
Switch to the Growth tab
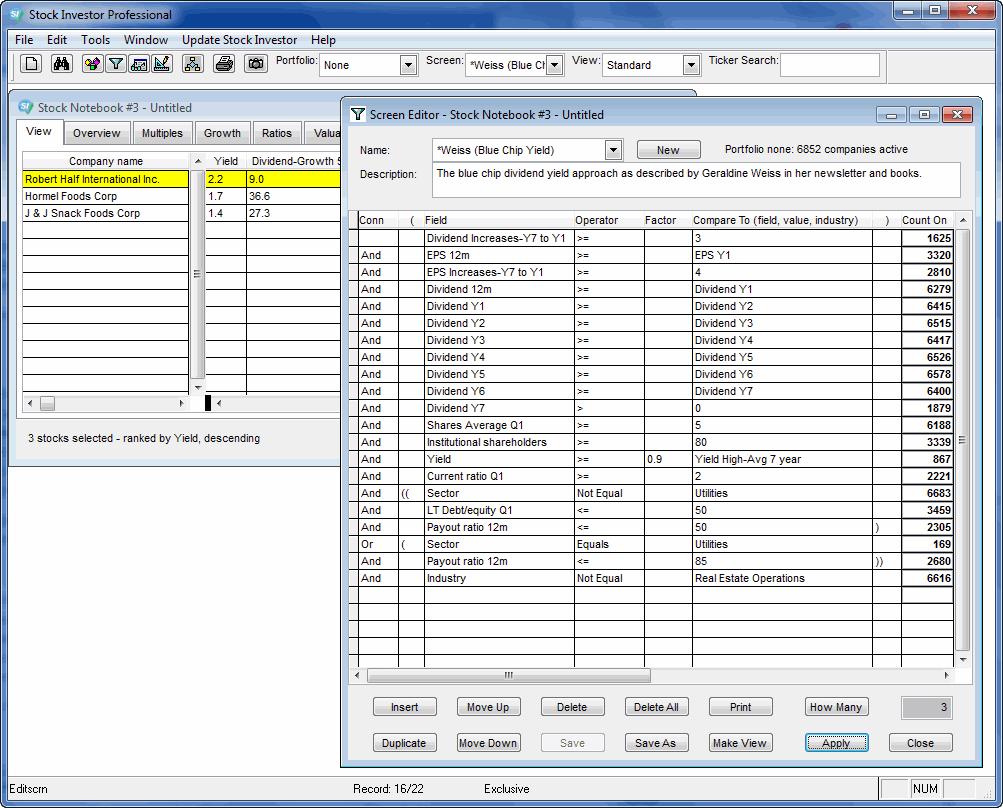(222, 132)
